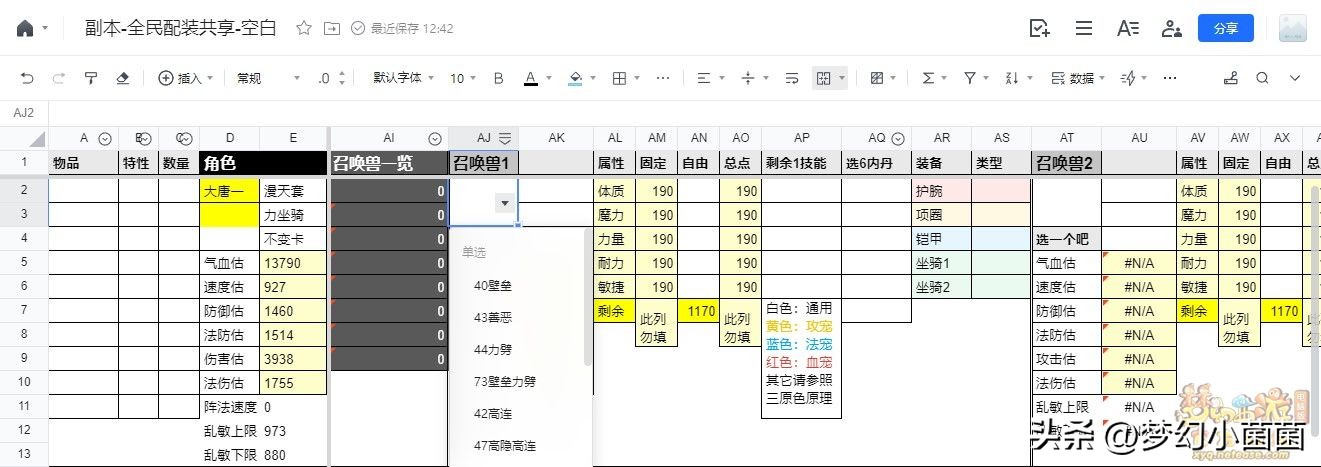Click the yellow 1170 cell in column AN
Screen dimensions: 1321x467
click(698, 311)
